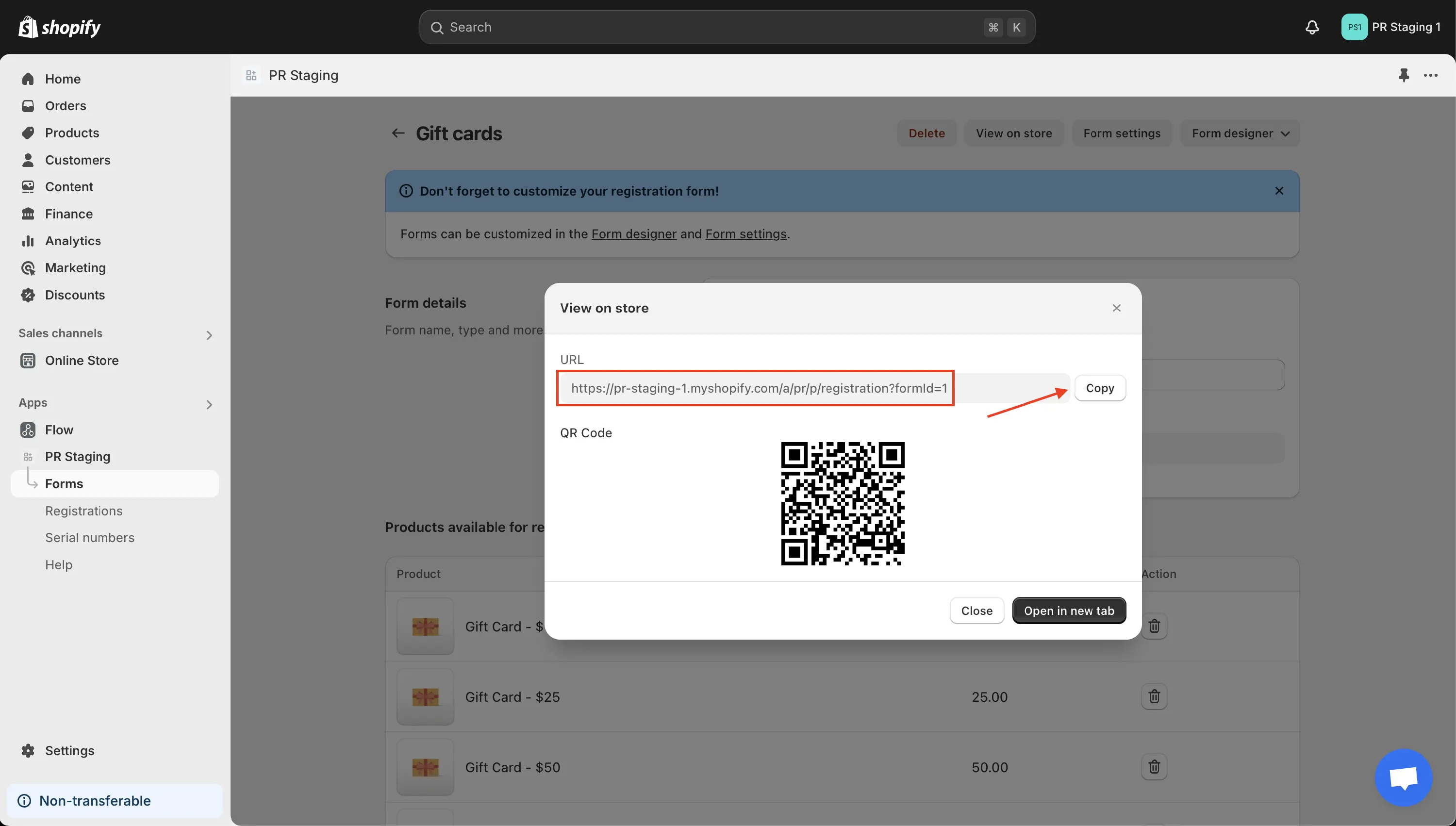Click the trash icon beside the Close button
This screenshot has width=1456, height=826.
tap(1154, 627)
